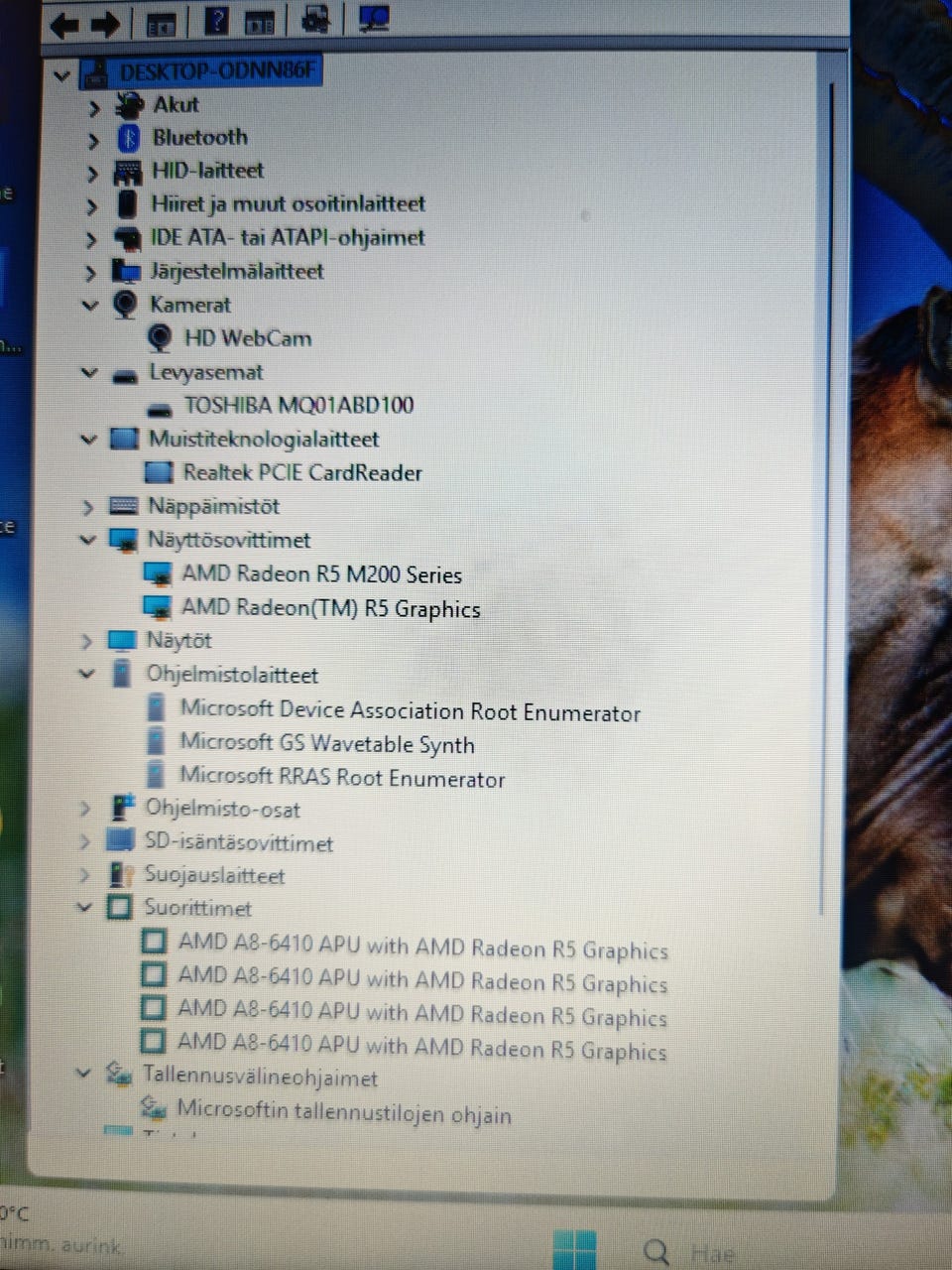Click the camera icon beside Kamerat
This screenshot has height=1270, width=952.
click(x=125, y=305)
